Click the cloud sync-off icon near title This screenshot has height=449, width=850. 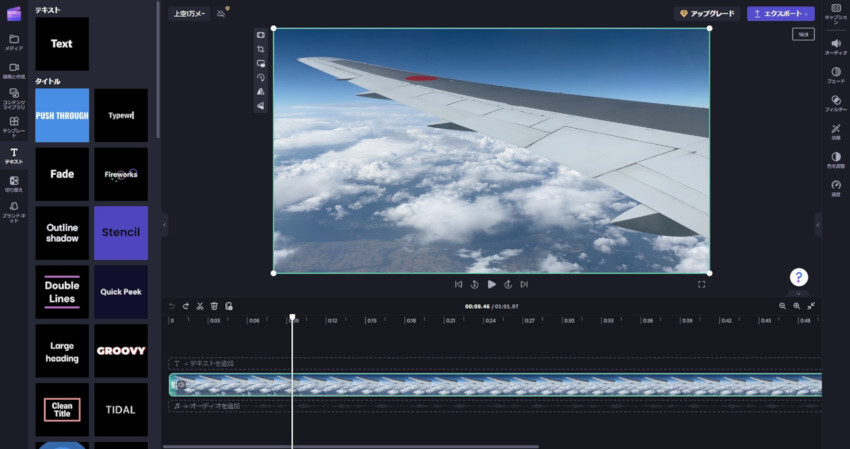(221, 14)
